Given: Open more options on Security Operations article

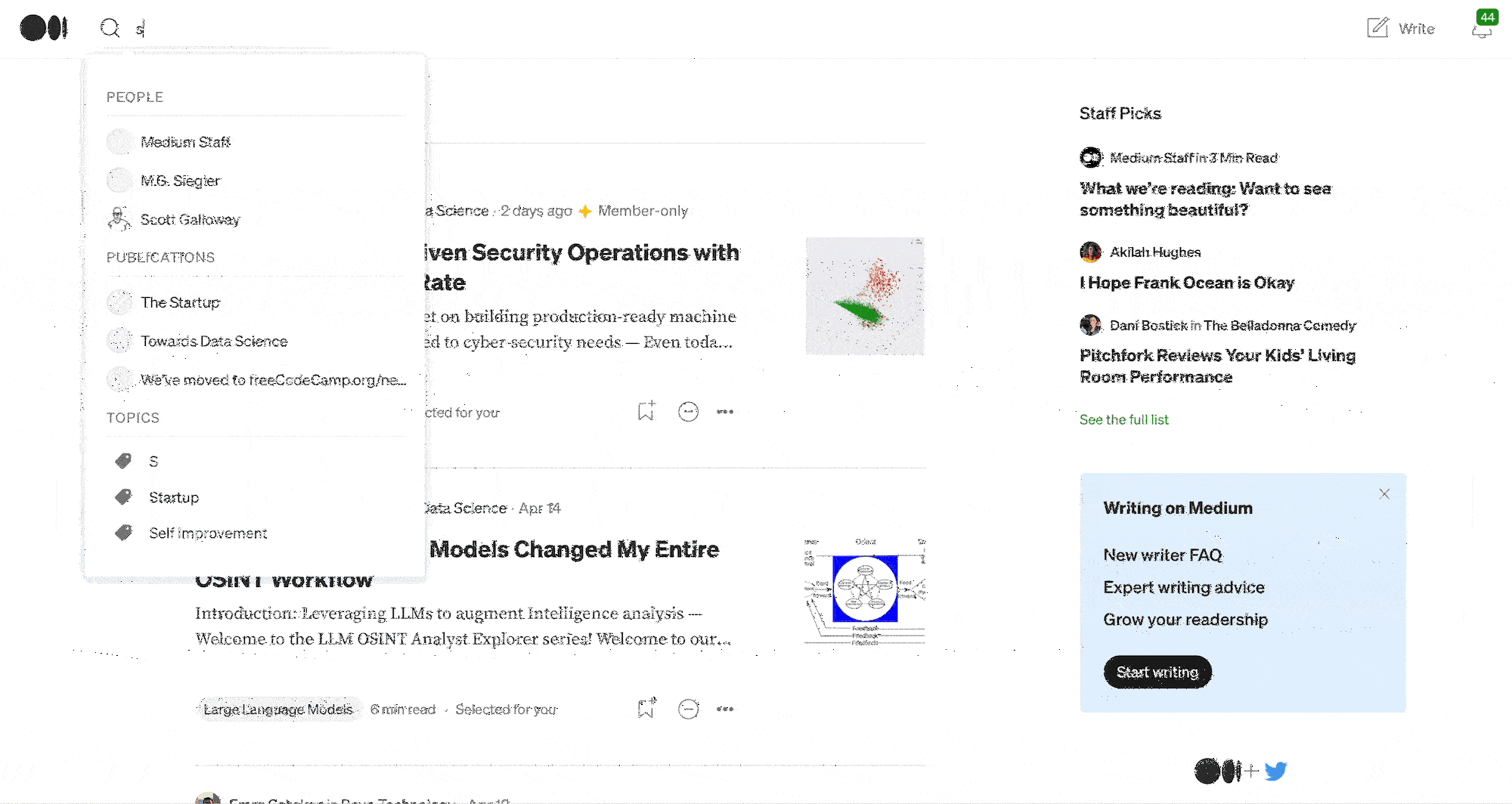Looking at the screenshot, I should coord(725,411).
